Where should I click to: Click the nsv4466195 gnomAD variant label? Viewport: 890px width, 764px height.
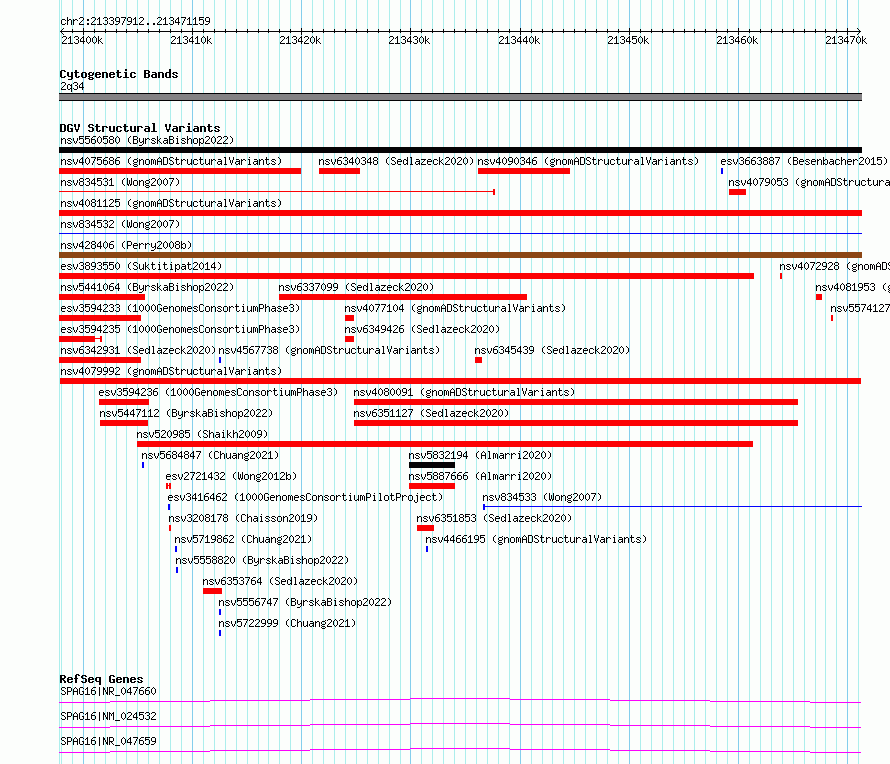(x=536, y=539)
